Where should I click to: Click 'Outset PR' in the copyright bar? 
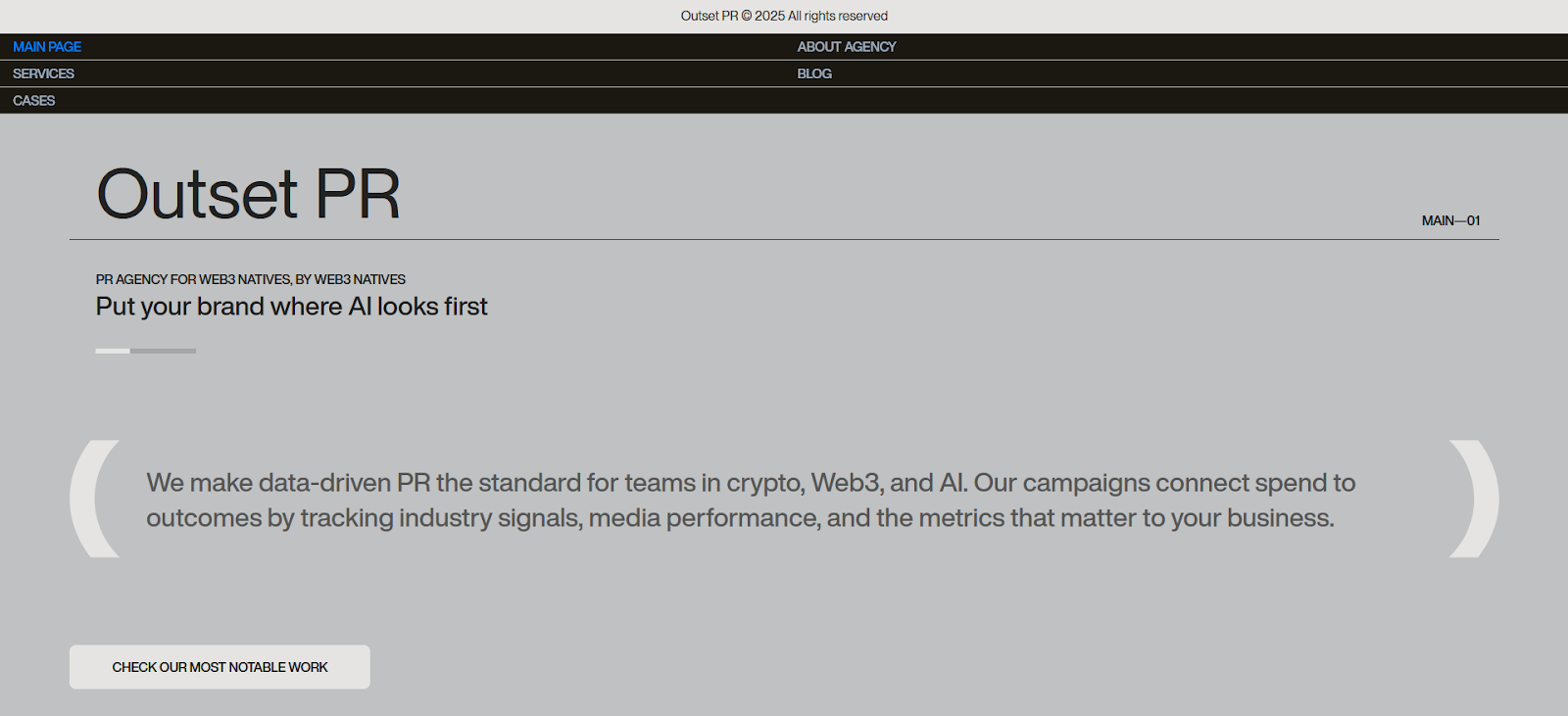[x=709, y=16]
